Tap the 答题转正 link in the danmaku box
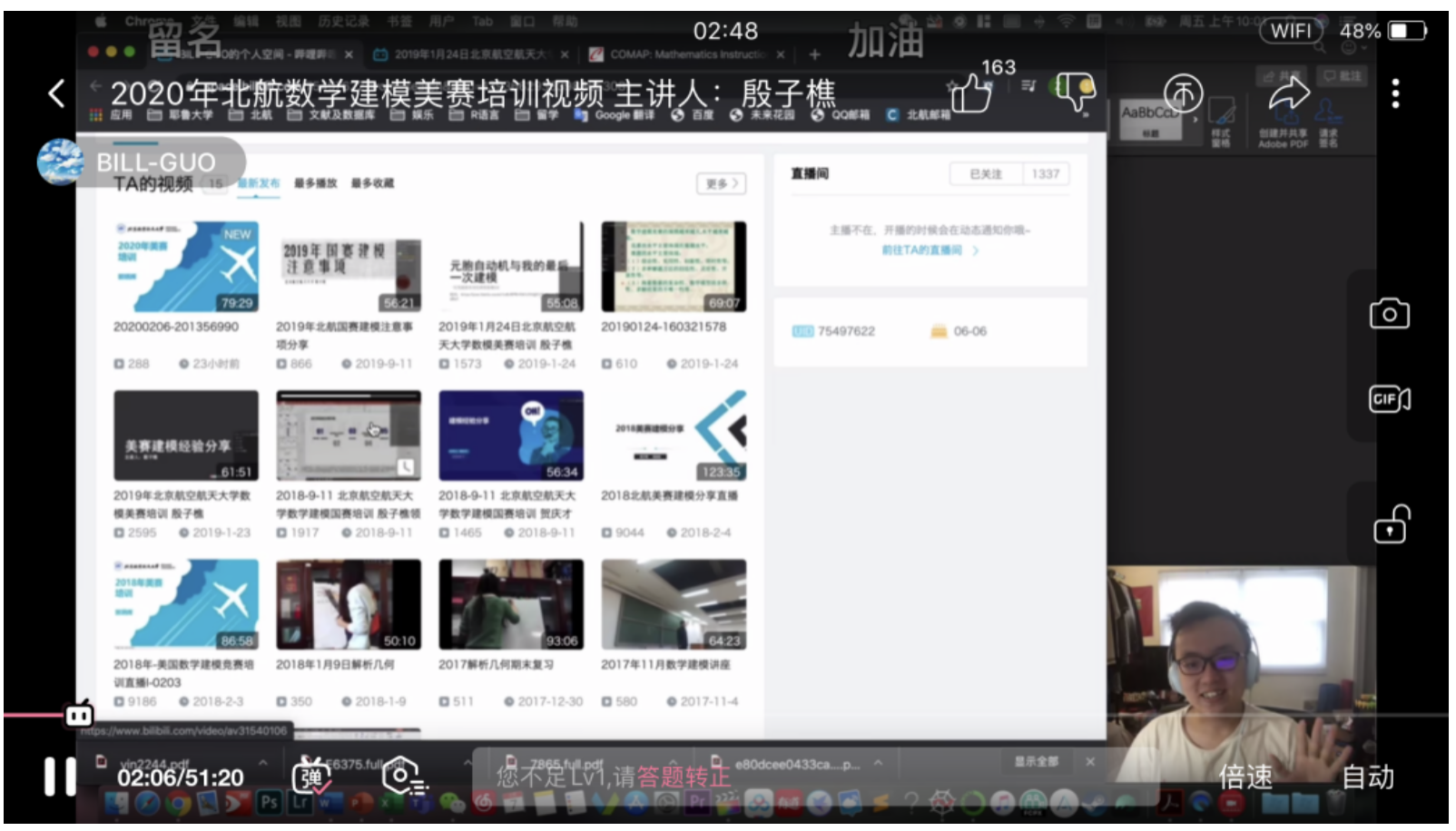 pyautogui.click(x=684, y=777)
